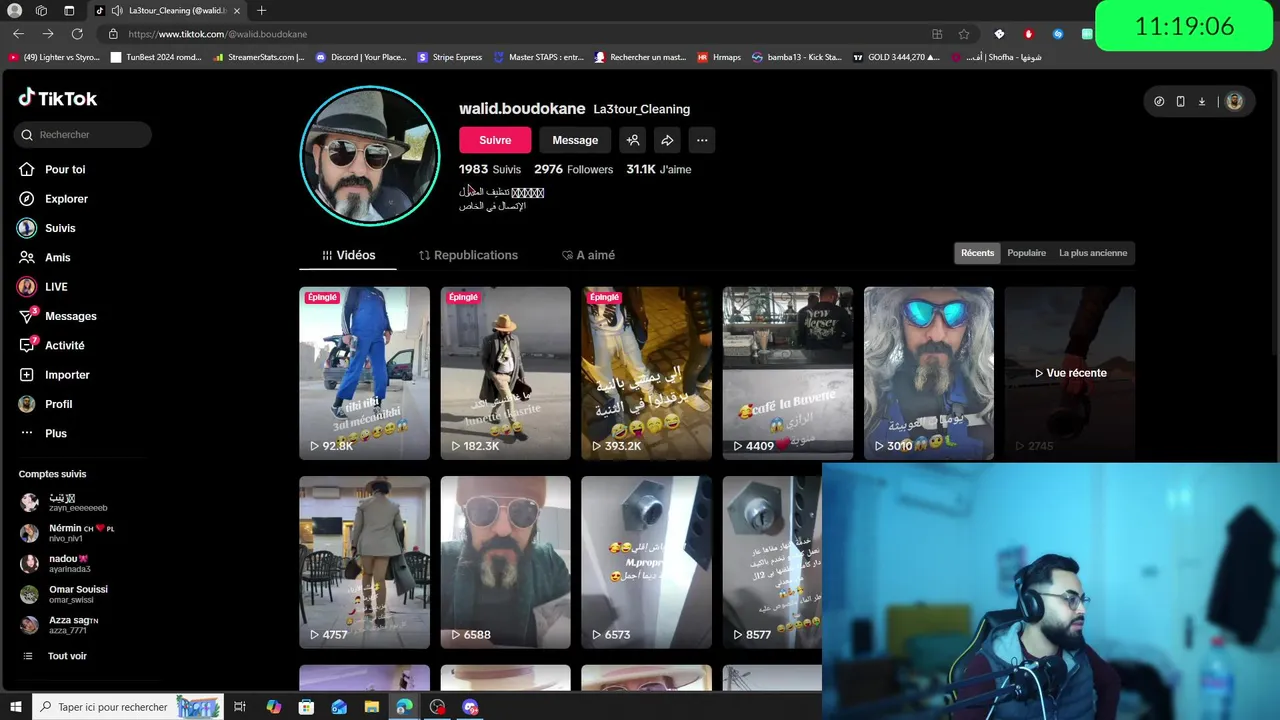This screenshot has height=720, width=1280.
Task: Click the tiktok.com address bar
Action: [x=520, y=34]
